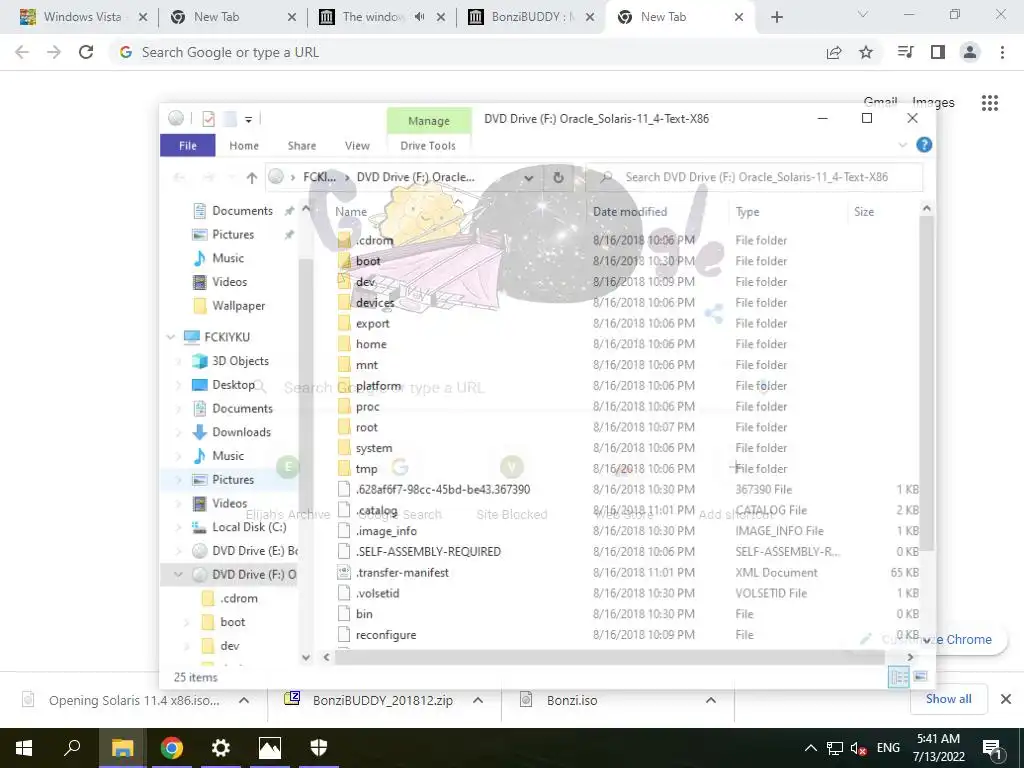Switch to the View ribbon tab
This screenshot has width=1024, height=768.
point(357,146)
